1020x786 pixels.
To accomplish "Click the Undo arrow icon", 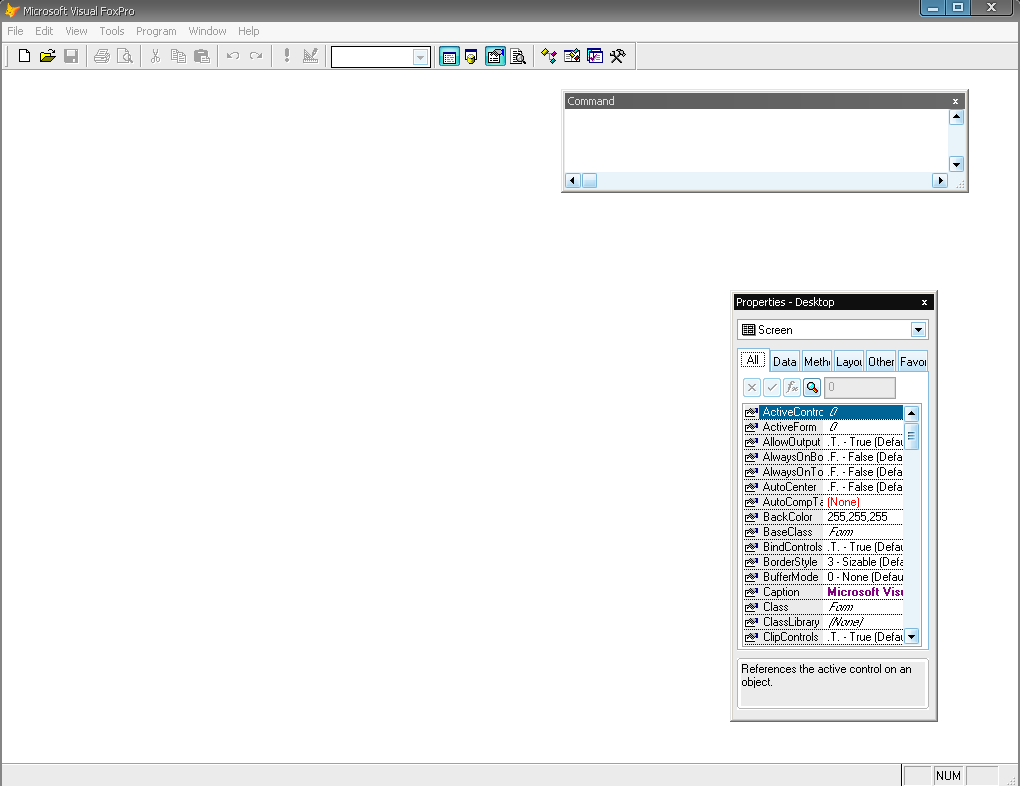I will [233, 56].
